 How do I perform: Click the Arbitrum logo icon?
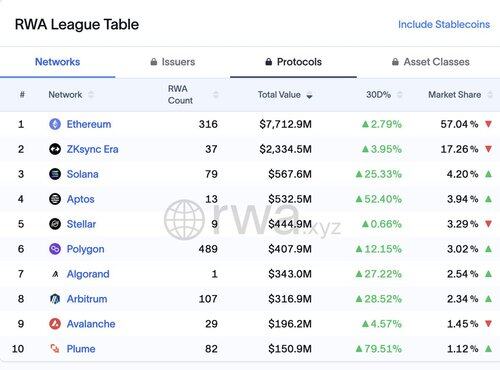55,299
